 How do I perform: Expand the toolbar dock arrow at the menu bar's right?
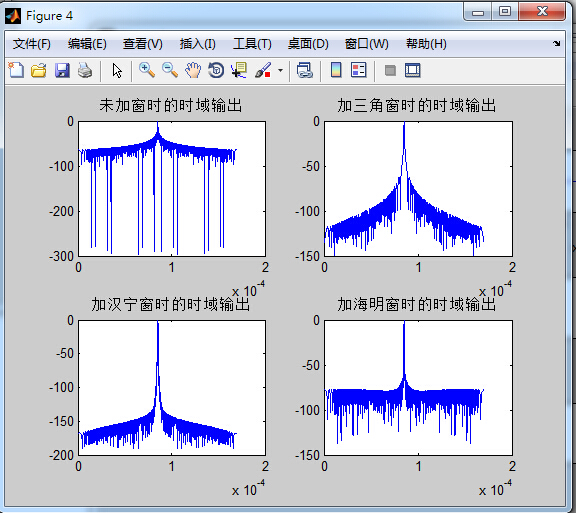tap(556, 43)
